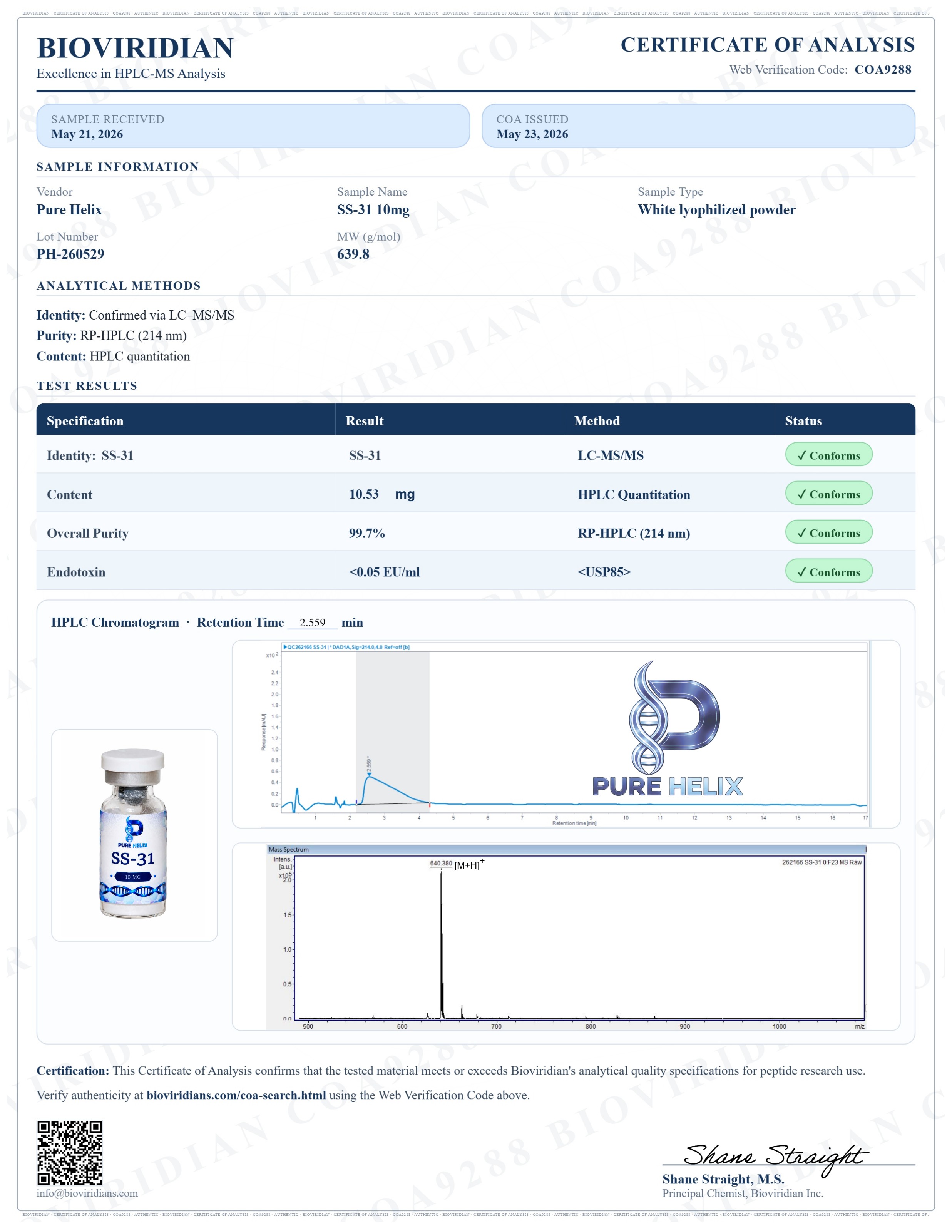
Task: Click the Identity: SS-31 specification cell
Action: [x=90, y=455]
